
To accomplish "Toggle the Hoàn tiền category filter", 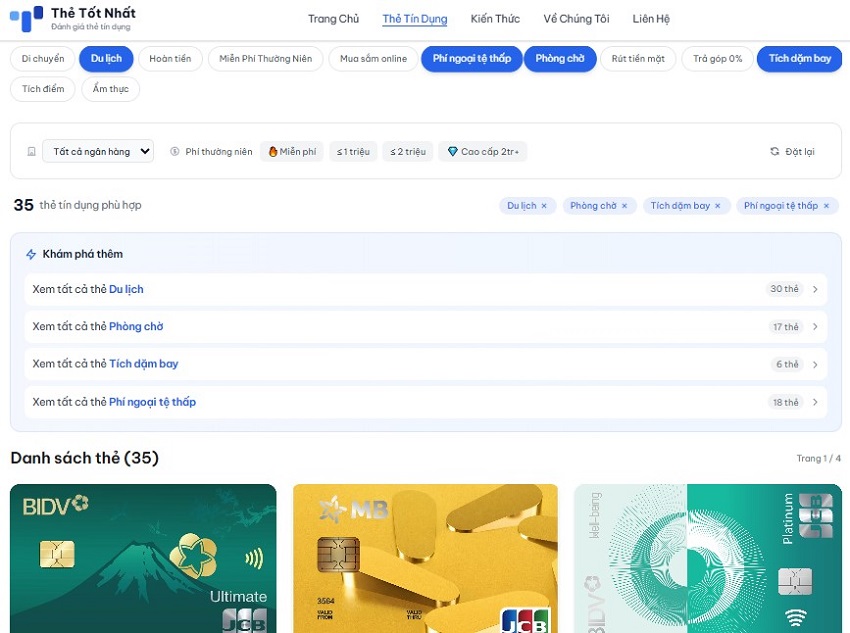I will (170, 59).
